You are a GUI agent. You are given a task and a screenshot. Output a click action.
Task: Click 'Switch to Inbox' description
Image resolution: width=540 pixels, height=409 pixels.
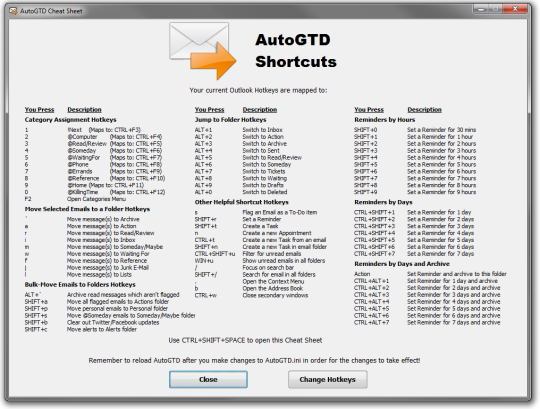pyautogui.click(x=262, y=130)
